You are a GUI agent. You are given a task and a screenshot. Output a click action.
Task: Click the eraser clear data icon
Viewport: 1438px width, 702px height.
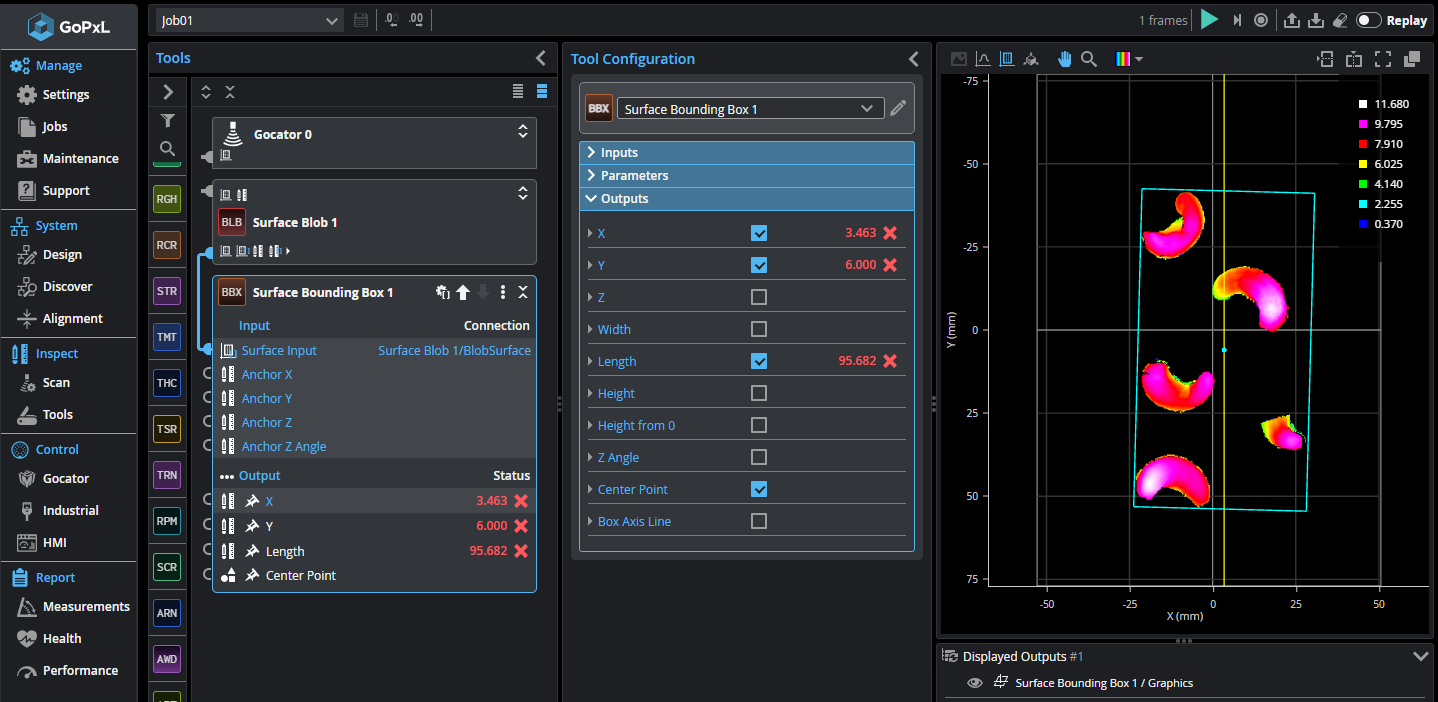(1341, 20)
